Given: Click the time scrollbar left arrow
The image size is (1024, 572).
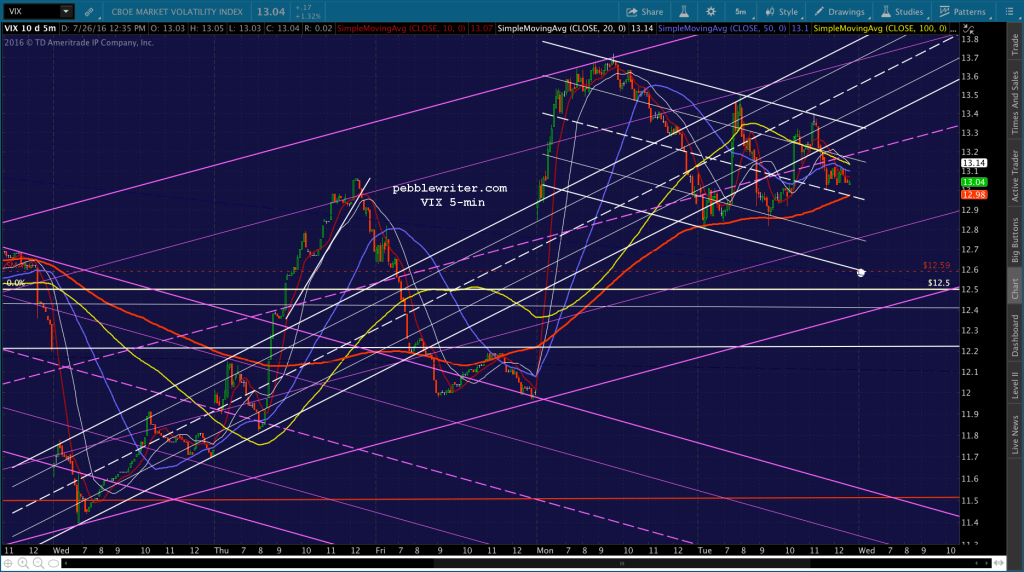Looking at the screenshot, I should point(66,563).
